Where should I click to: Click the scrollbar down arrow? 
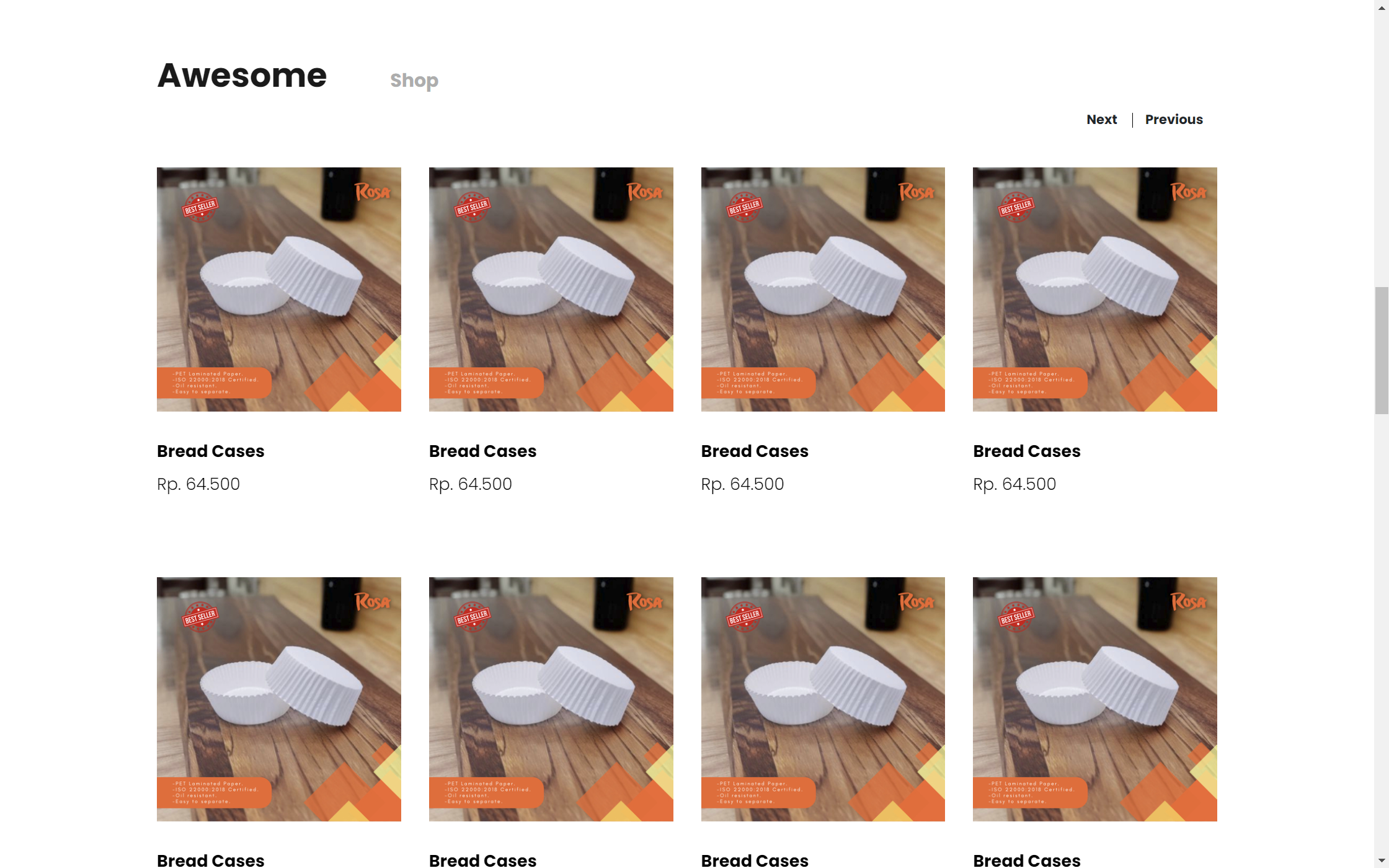[x=1382, y=861]
